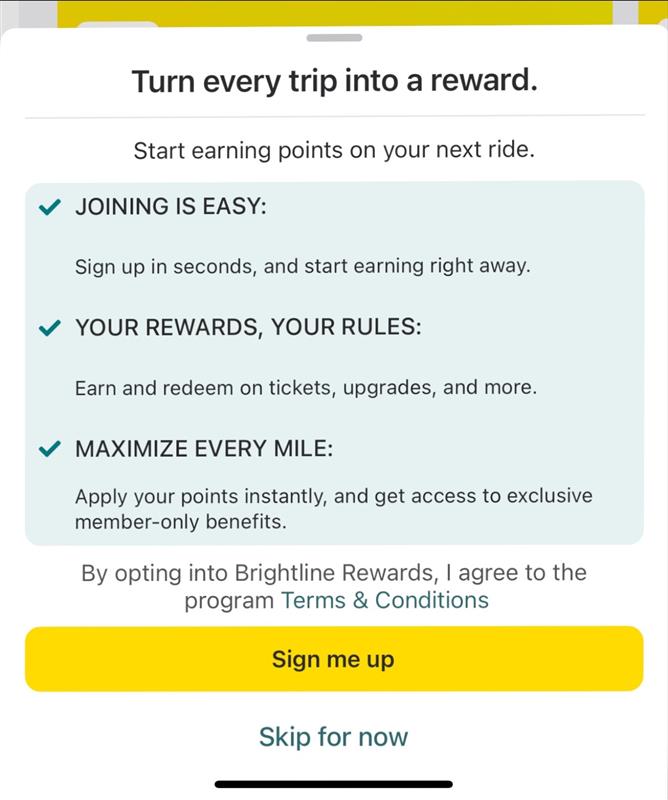Tap the 'By opting into Brightline Rewards' consent text

click(x=334, y=573)
